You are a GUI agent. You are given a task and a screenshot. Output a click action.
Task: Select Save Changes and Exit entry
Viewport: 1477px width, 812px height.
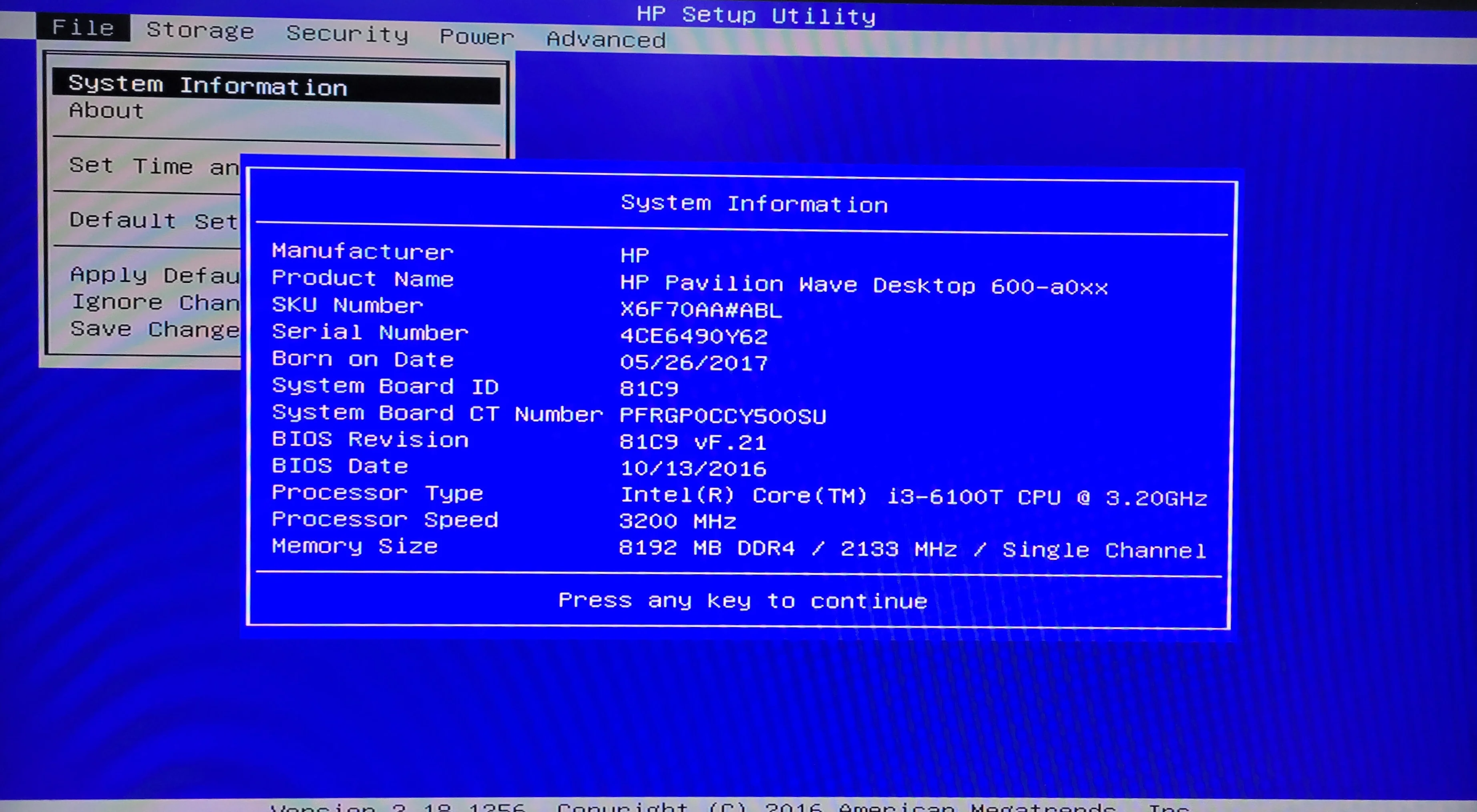(x=155, y=329)
